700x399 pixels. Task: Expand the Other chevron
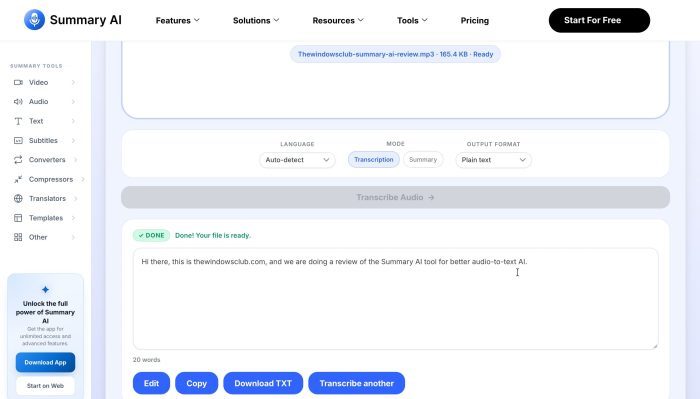[x=74, y=237]
